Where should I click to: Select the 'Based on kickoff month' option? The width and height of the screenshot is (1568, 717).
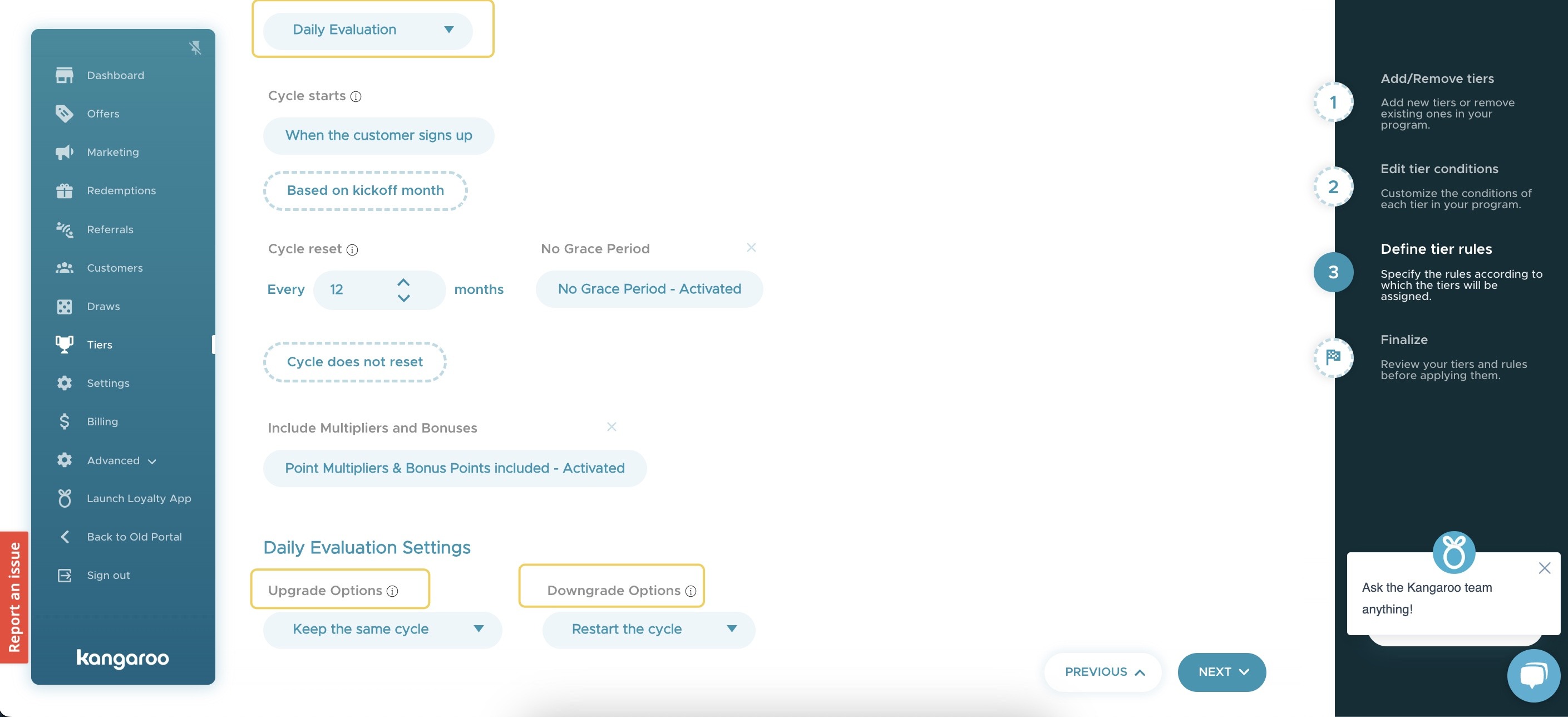(365, 191)
